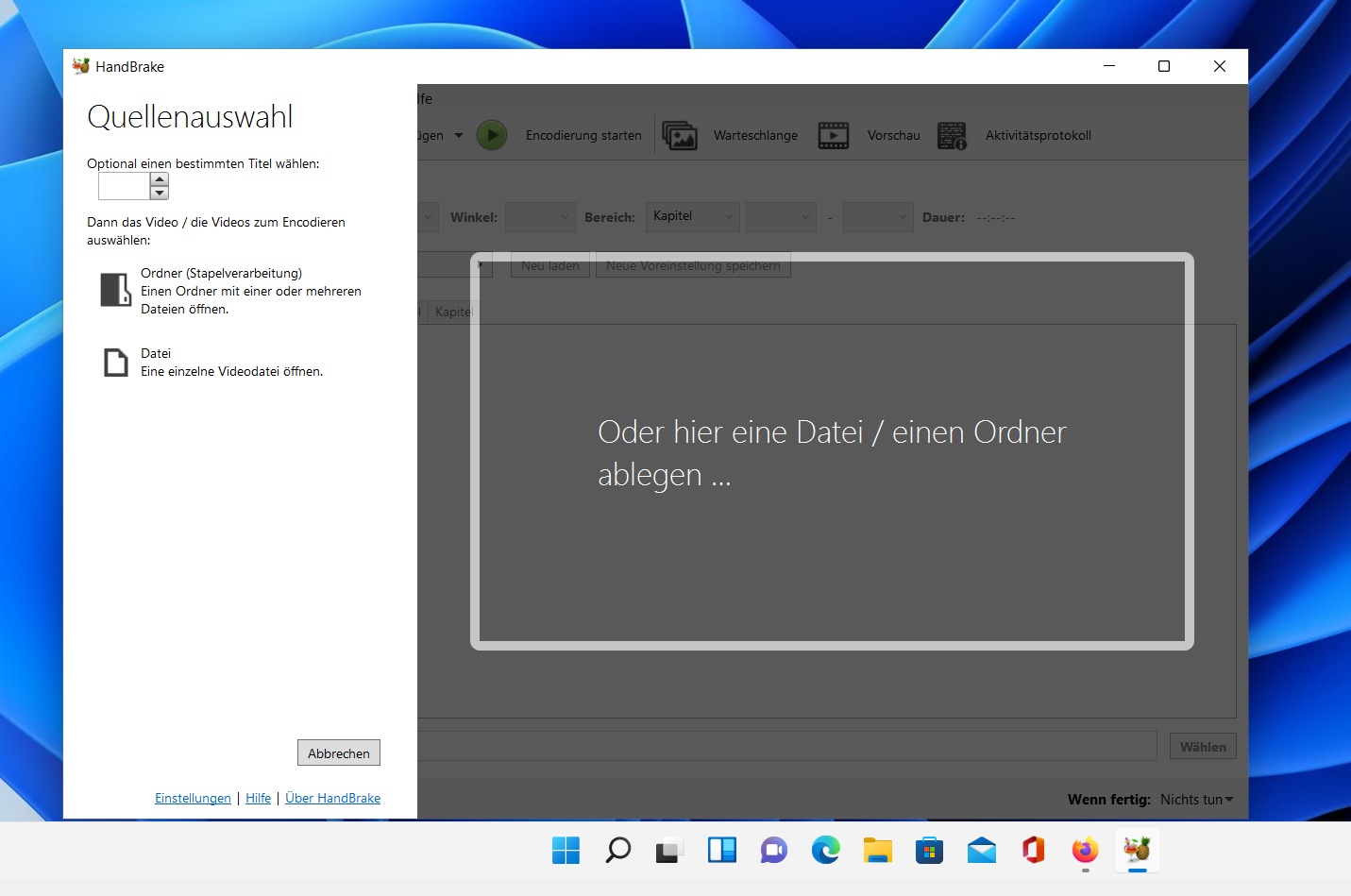Open the chapter end dropdown
Image resolution: width=1351 pixels, height=896 pixels.
(x=878, y=217)
